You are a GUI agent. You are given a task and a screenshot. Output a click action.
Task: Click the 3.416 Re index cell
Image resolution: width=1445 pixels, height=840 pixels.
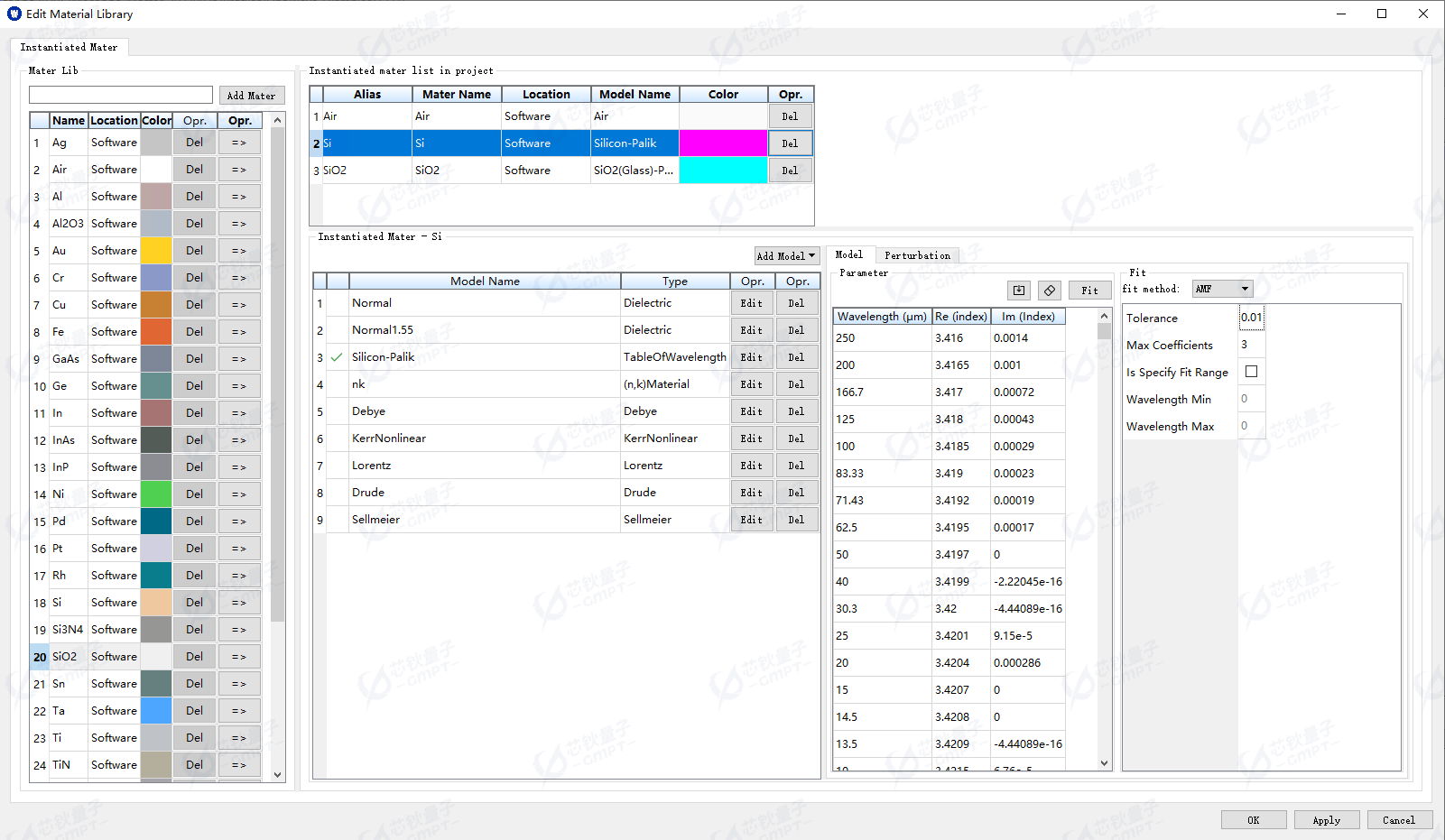click(x=961, y=338)
